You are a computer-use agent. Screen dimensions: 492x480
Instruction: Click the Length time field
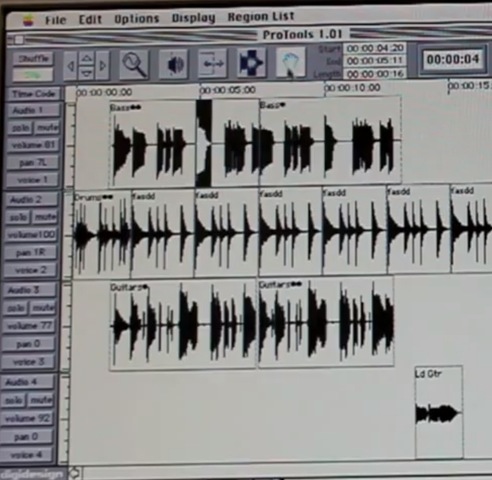coord(375,73)
